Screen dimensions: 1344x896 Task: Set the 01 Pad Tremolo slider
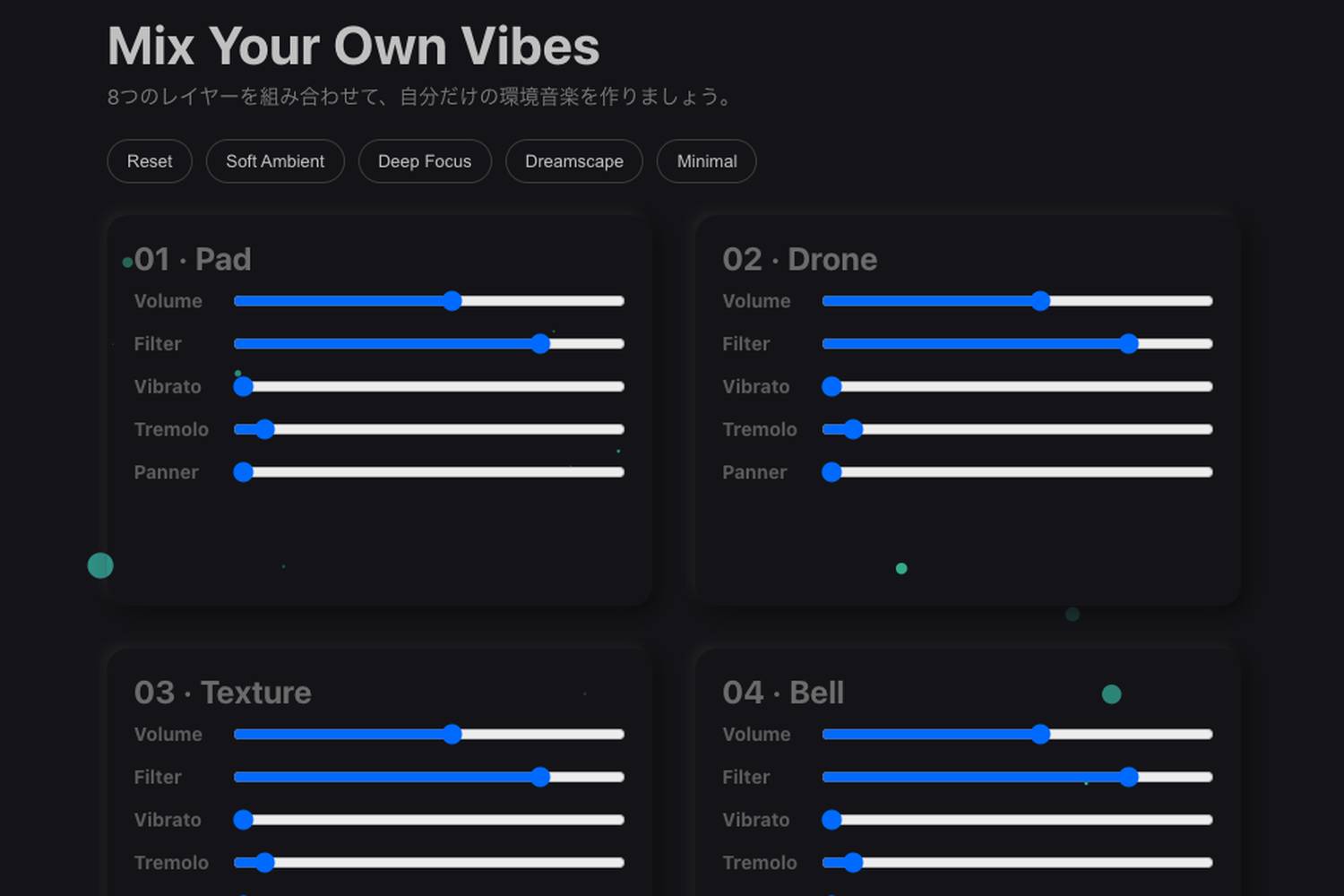pos(429,429)
